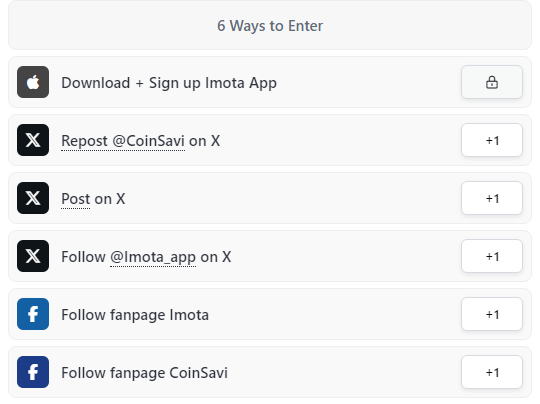Claim +1 for Repost @CoinSavi on X

(x=492, y=140)
